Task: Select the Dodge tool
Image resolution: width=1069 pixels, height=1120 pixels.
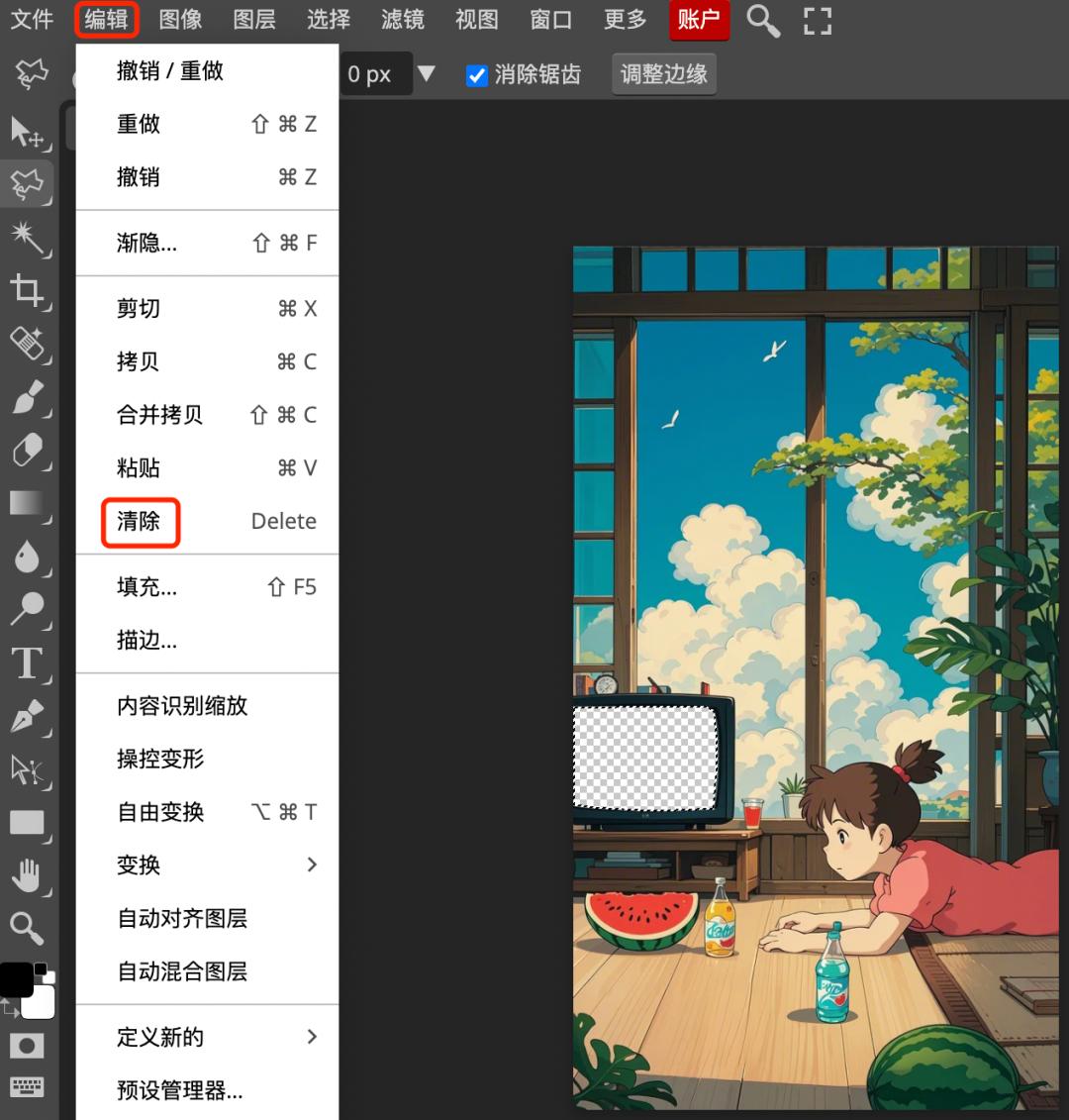Action: (27, 609)
